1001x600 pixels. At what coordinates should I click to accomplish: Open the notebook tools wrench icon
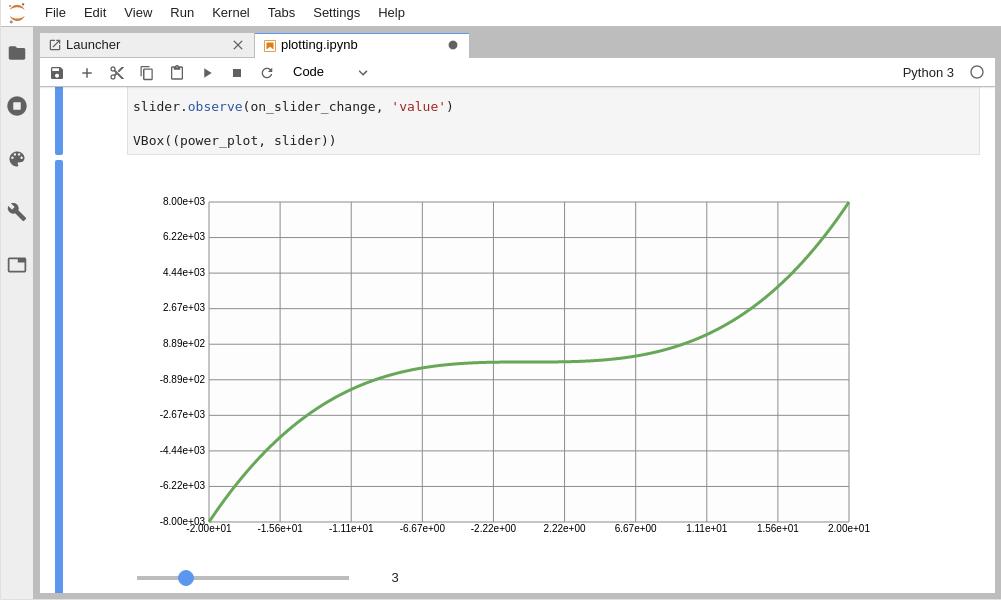pos(17,212)
